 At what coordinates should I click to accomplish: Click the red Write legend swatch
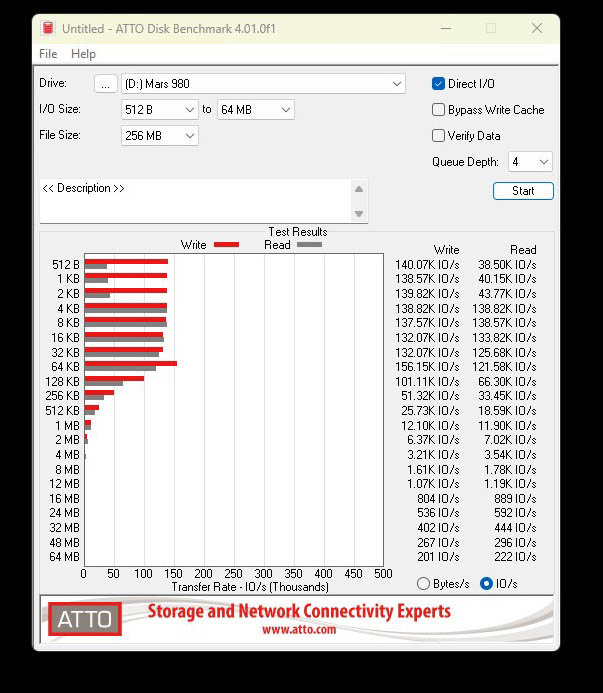tap(226, 244)
